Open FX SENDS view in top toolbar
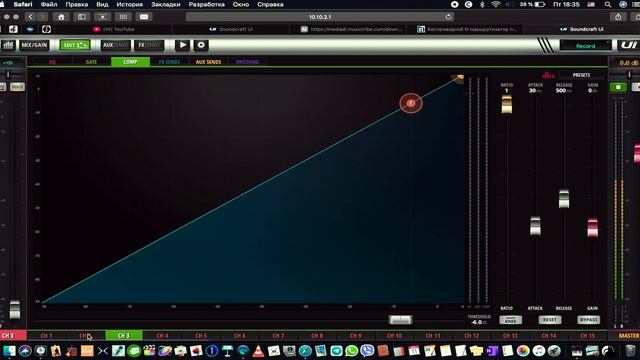Viewport: 640px width, 360px height. (149, 45)
